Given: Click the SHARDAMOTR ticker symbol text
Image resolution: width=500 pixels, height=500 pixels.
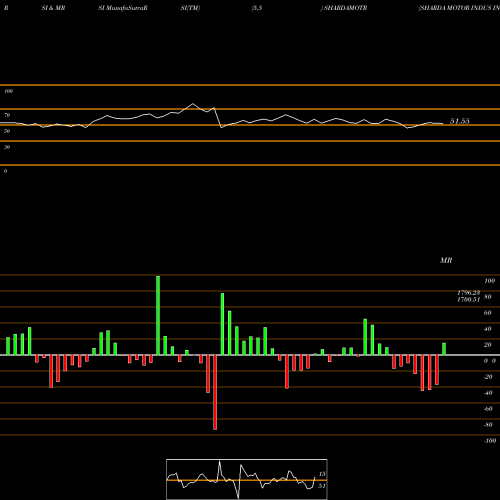Looking at the screenshot, I should click(x=345, y=8).
